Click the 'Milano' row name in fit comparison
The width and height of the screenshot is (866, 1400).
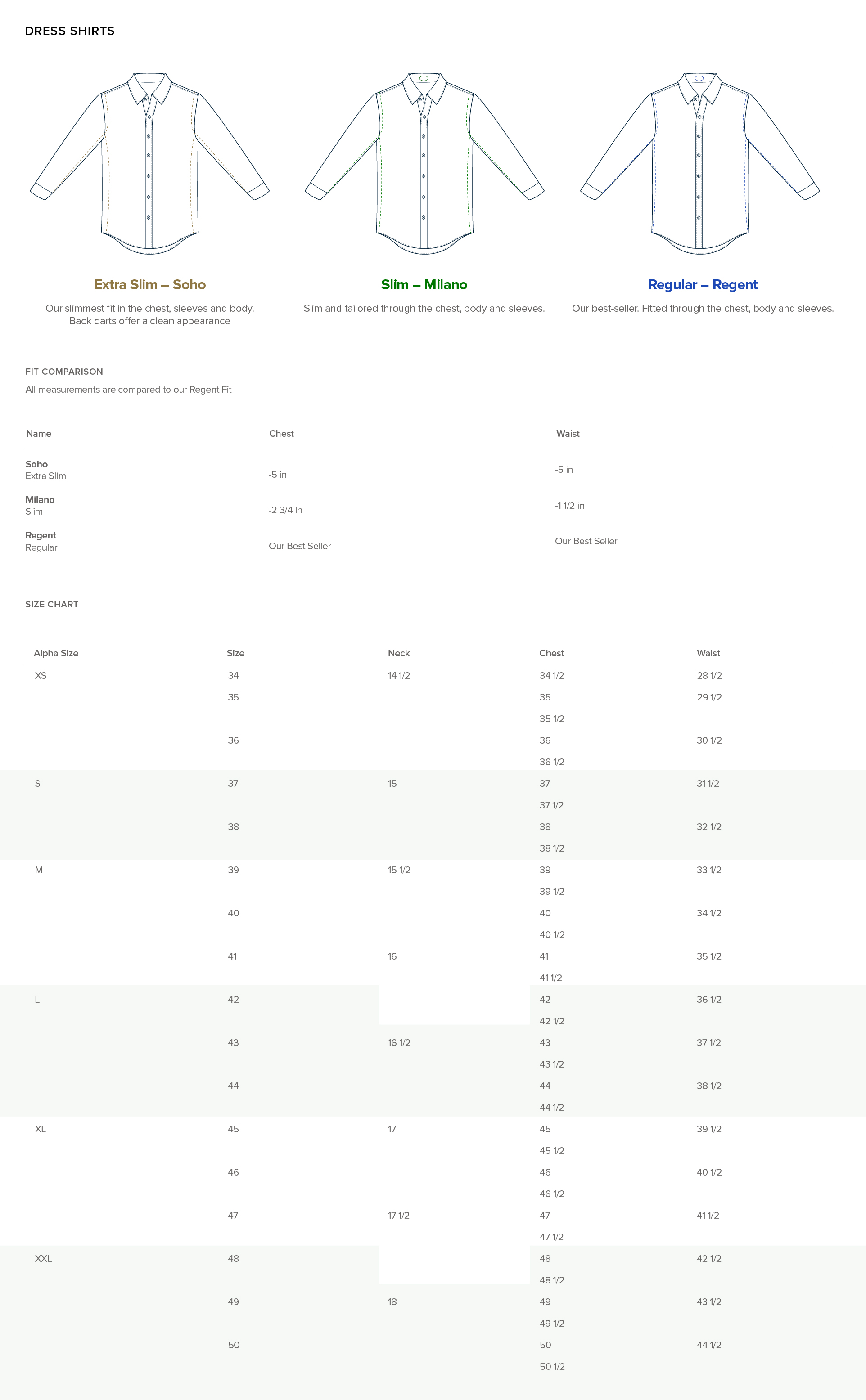pyautogui.click(x=40, y=500)
